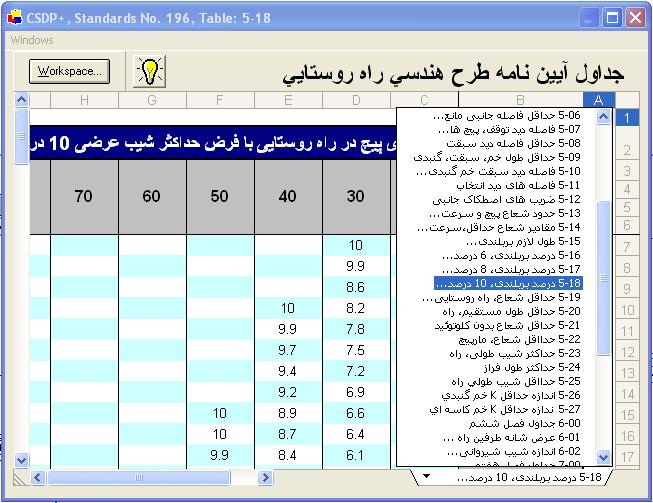Click the light bulb hint icon

[x=150, y=71]
